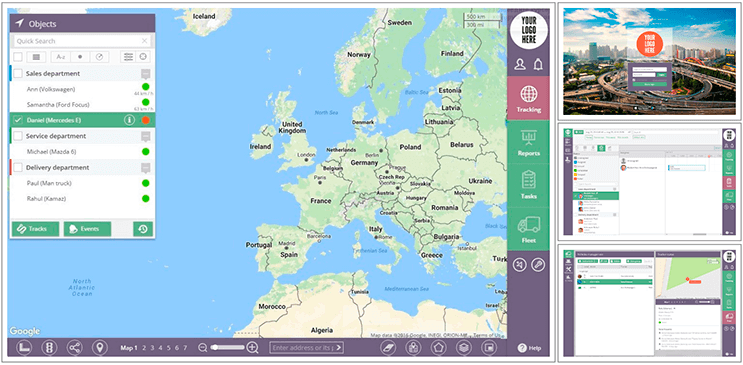The height and width of the screenshot is (365, 743).
Task: Zoom out with the minus magnifier
Action: pos(203,348)
